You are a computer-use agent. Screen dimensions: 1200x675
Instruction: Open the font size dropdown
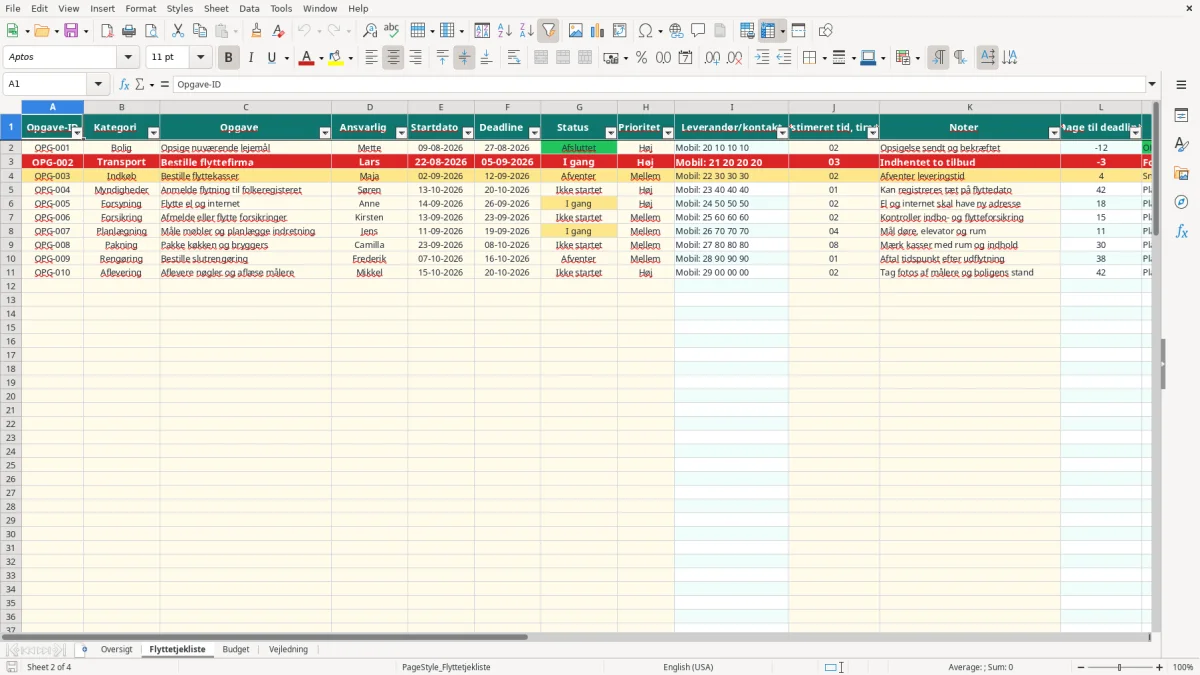pyautogui.click(x=200, y=58)
